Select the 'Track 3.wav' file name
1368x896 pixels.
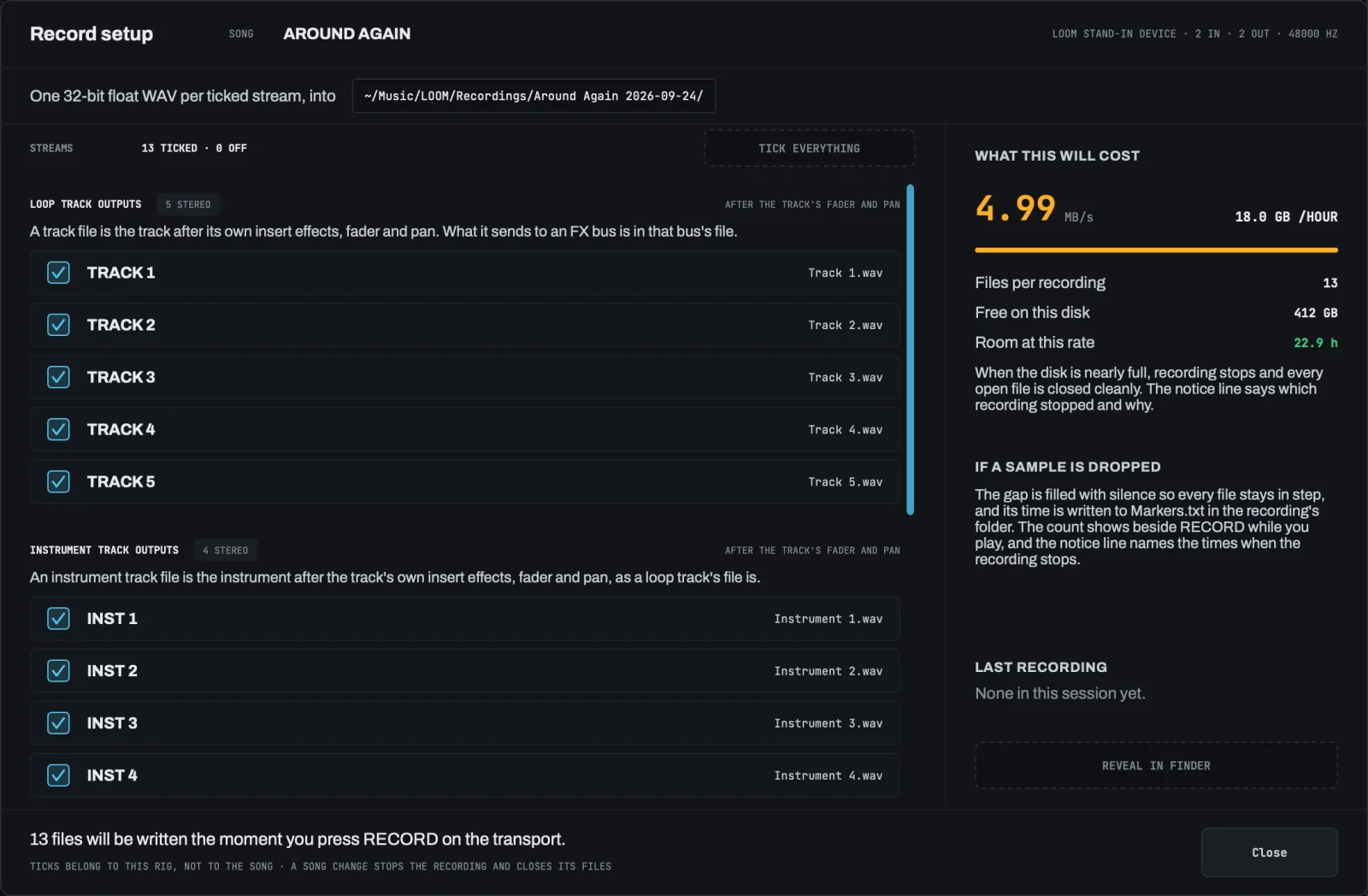pyautogui.click(x=846, y=377)
